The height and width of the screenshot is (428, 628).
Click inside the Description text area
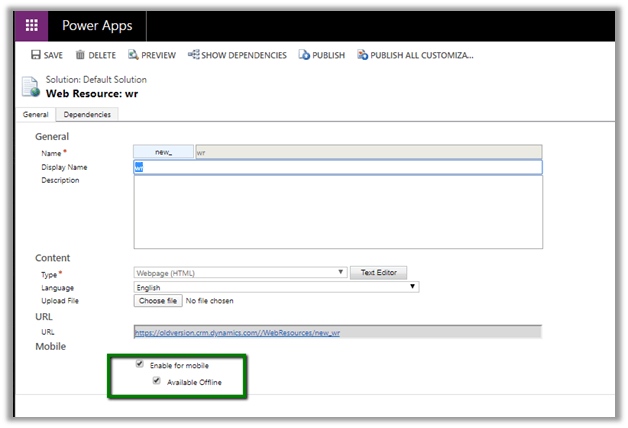pyautogui.click(x=337, y=211)
